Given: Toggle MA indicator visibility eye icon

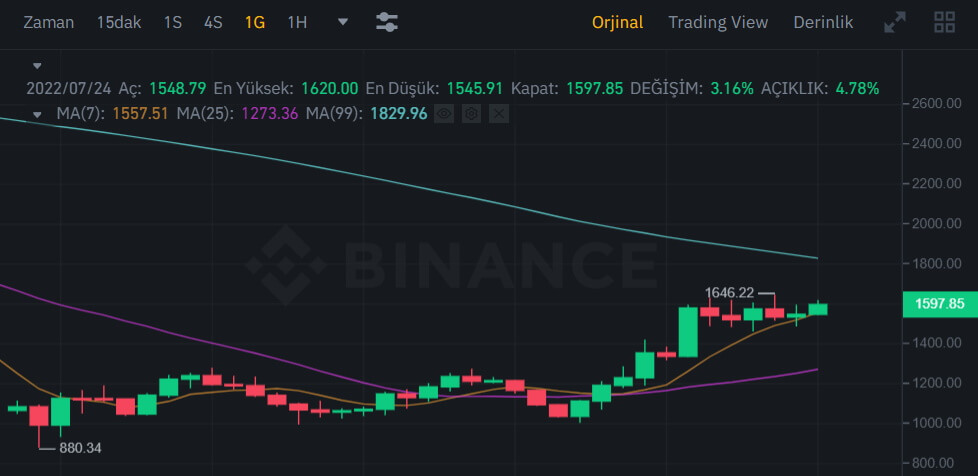Looking at the screenshot, I should click(445, 114).
